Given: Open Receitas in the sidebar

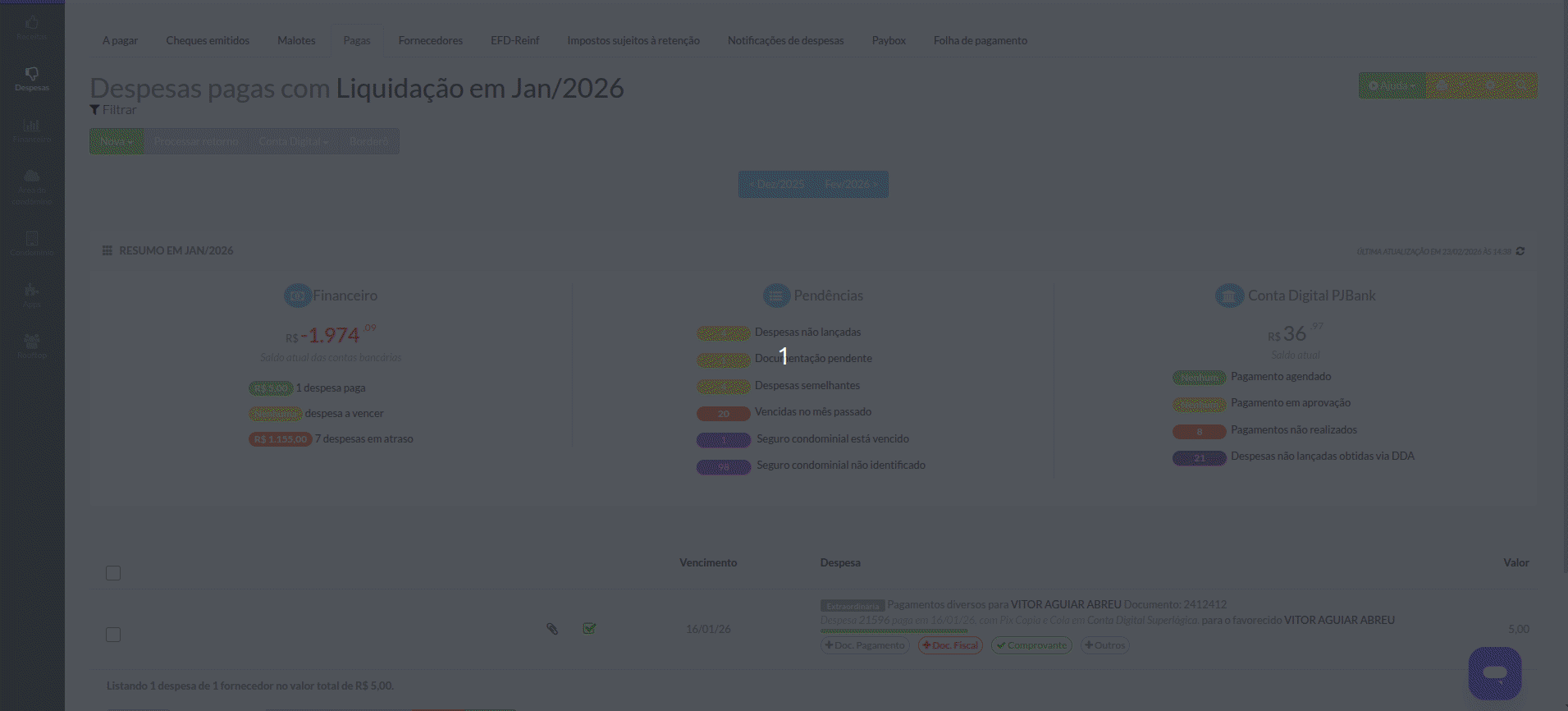Looking at the screenshot, I should 32,27.
